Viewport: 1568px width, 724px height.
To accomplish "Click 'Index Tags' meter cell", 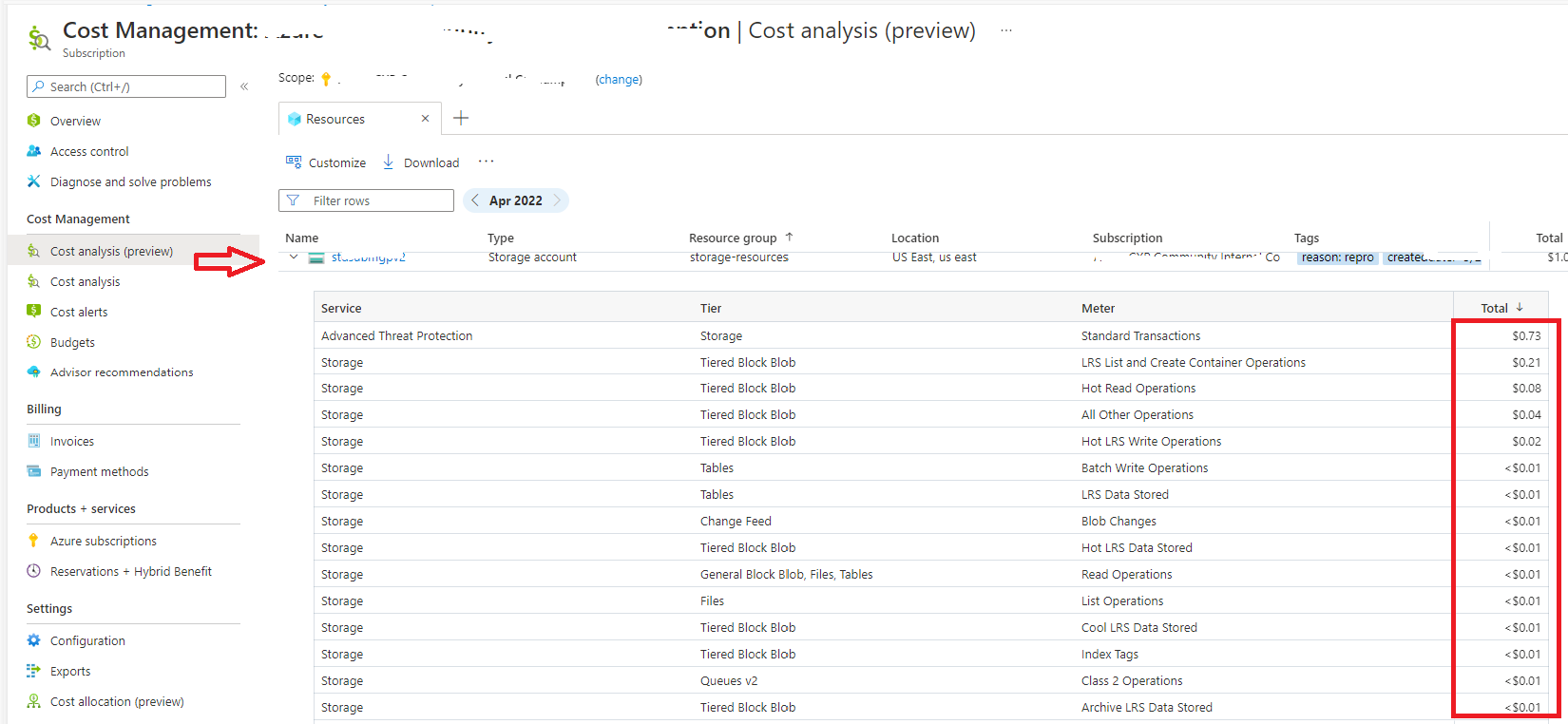I will point(1110,654).
